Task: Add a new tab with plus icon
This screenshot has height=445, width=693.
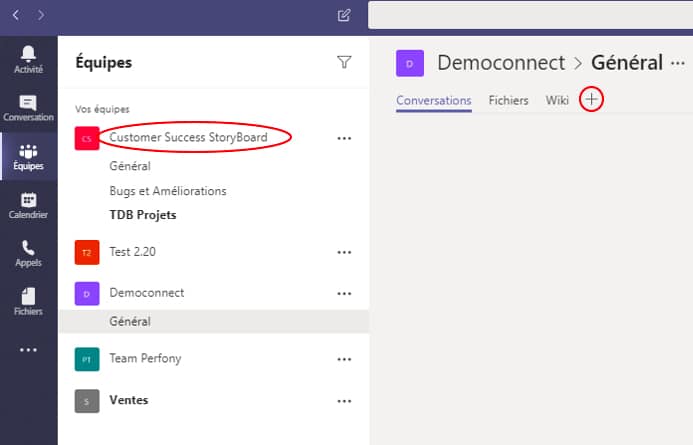Action: [591, 100]
